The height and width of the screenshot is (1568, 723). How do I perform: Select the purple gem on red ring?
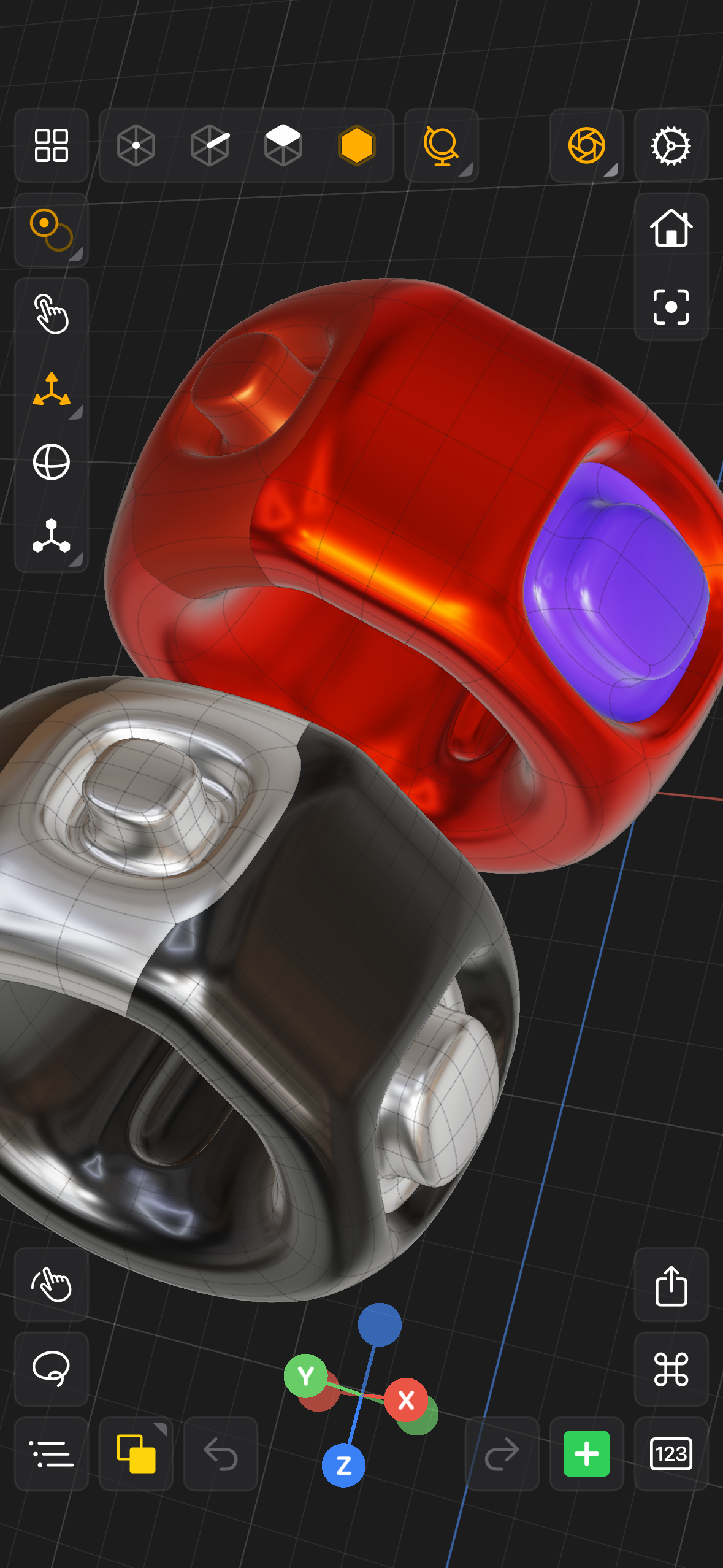point(616,592)
